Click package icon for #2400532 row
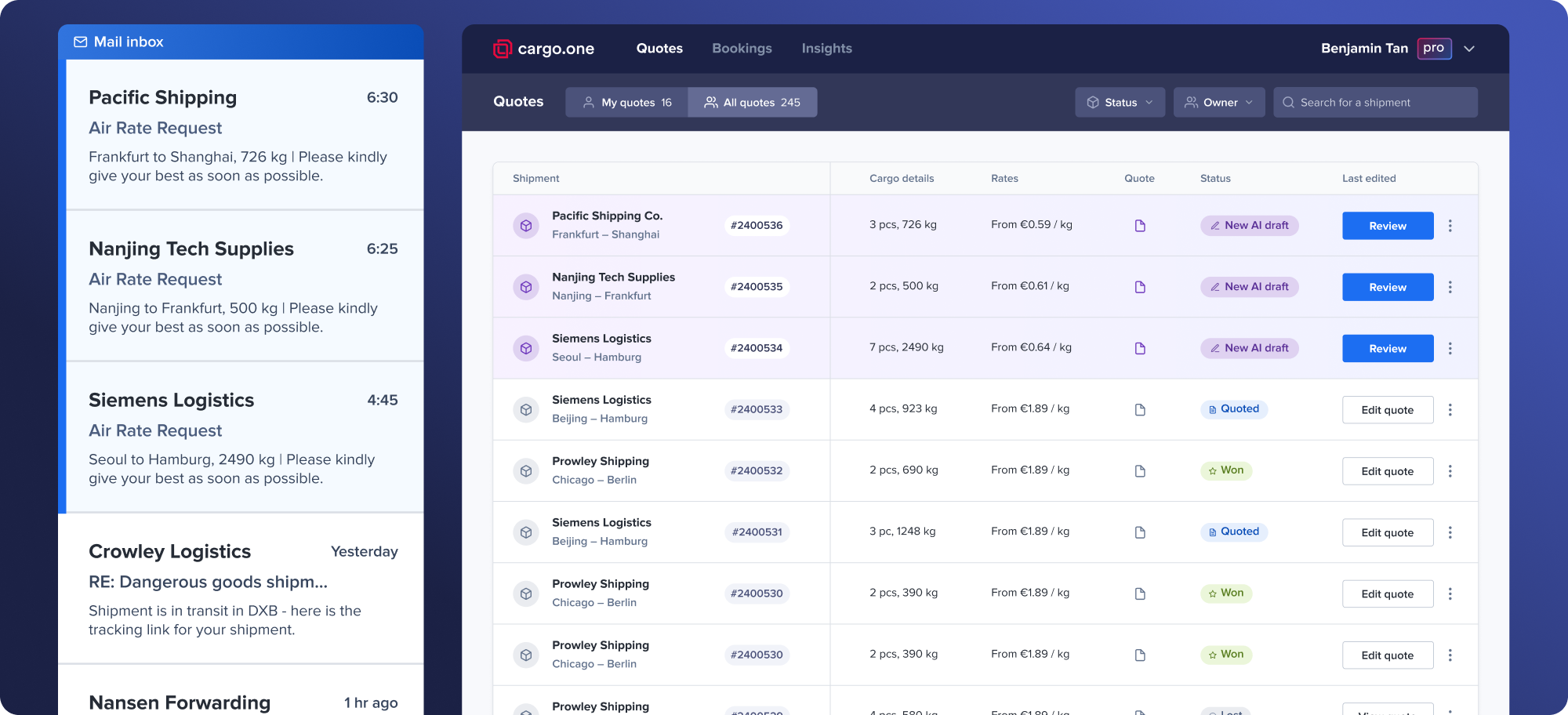This screenshot has width=1568, height=715. tap(526, 471)
